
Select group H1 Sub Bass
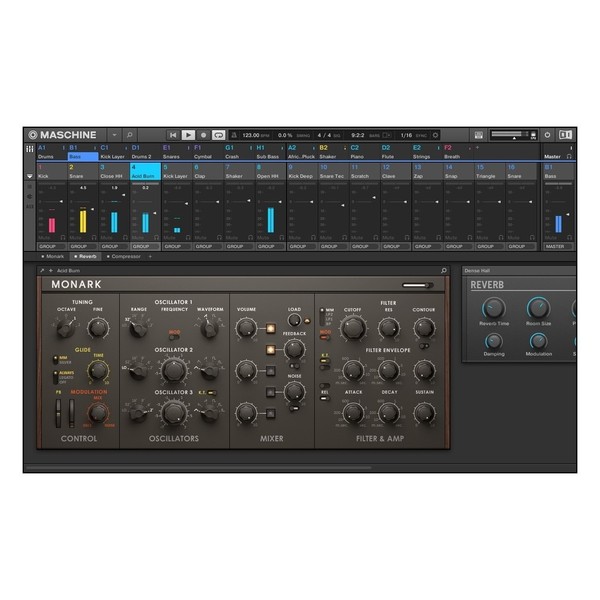(x=270, y=152)
